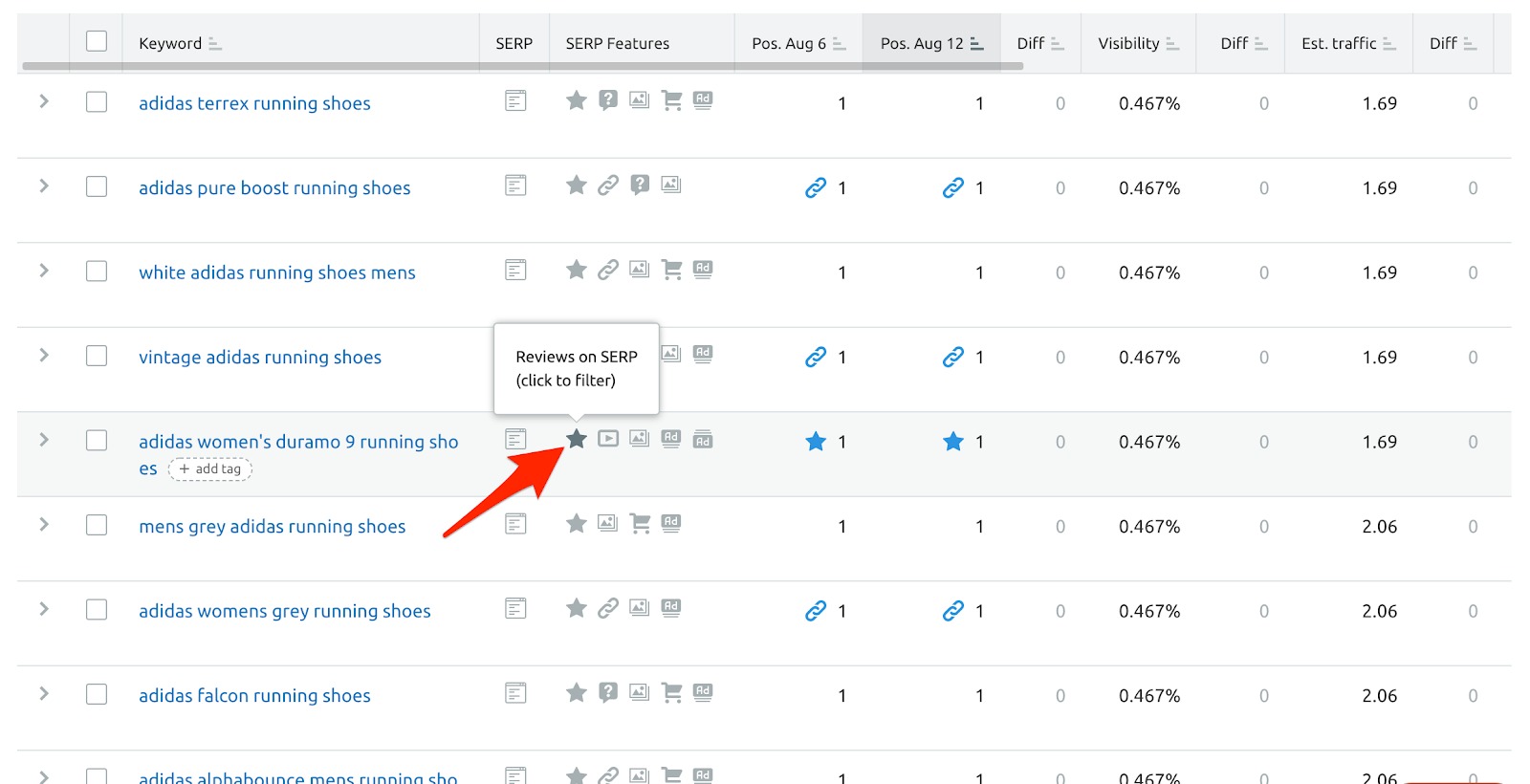The image size is (1530, 784).
Task: Open white adidas running shoes mens link
Action: point(277,272)
